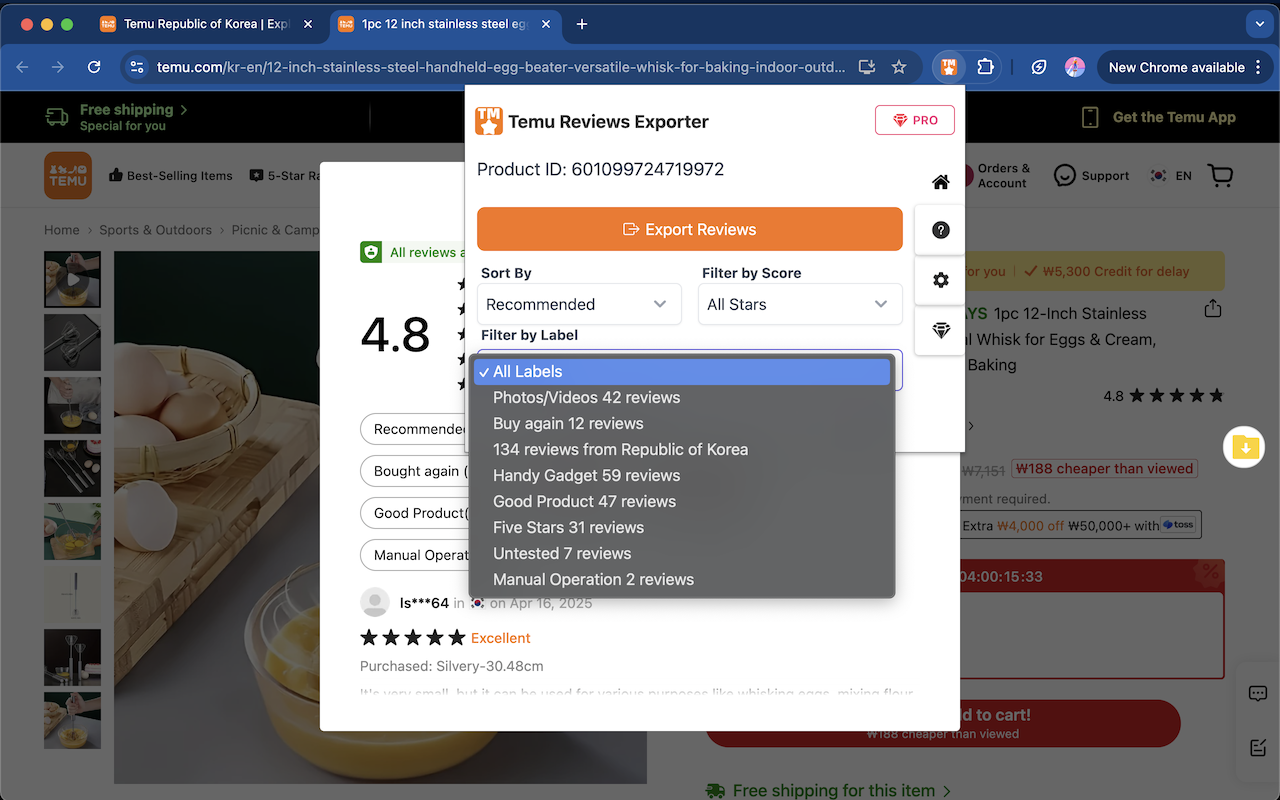Open the Filter by Score All Stars dropdown

(800, 304)
